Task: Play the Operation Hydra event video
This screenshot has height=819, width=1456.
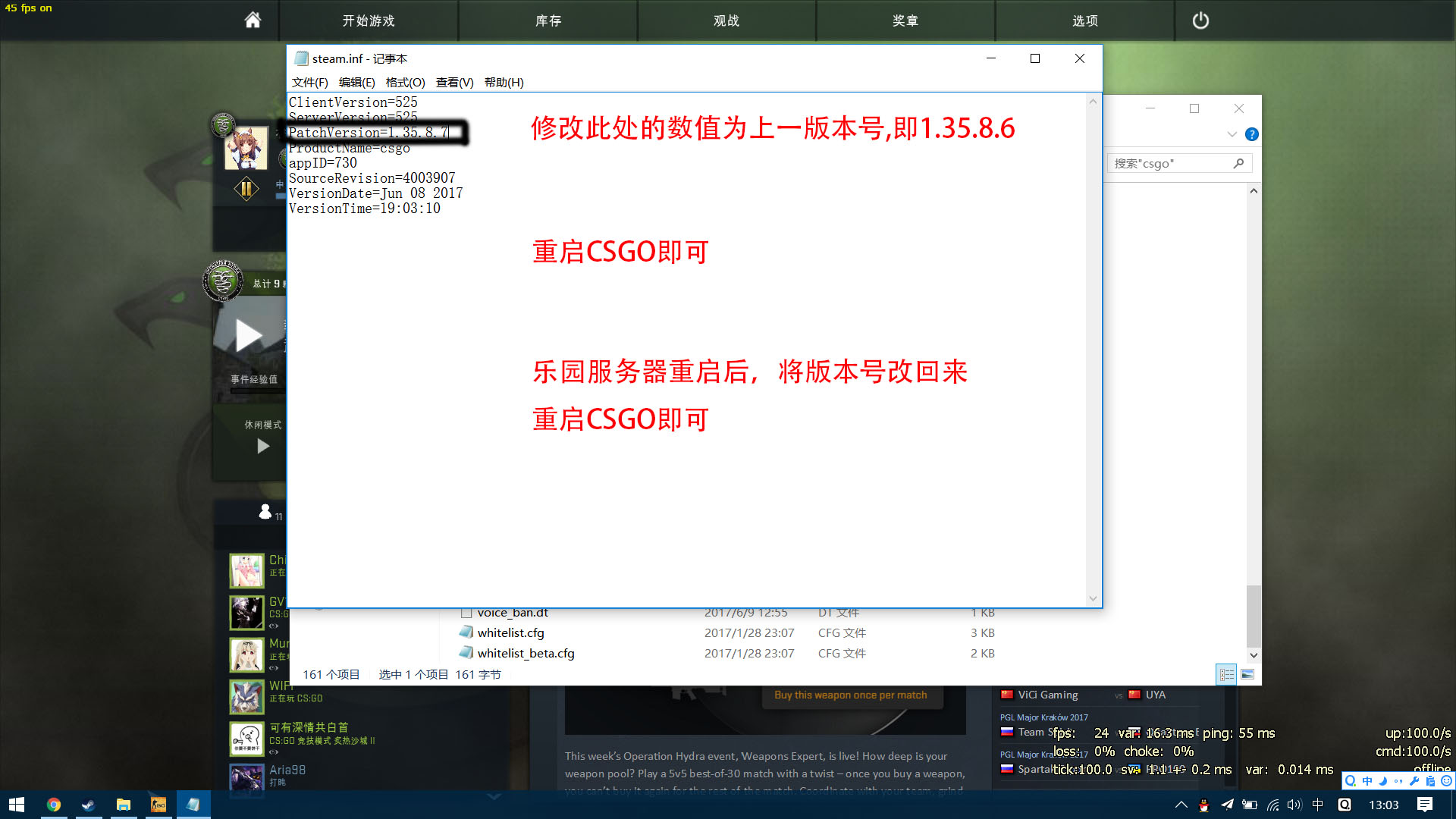Action: (x=249, y=334)
